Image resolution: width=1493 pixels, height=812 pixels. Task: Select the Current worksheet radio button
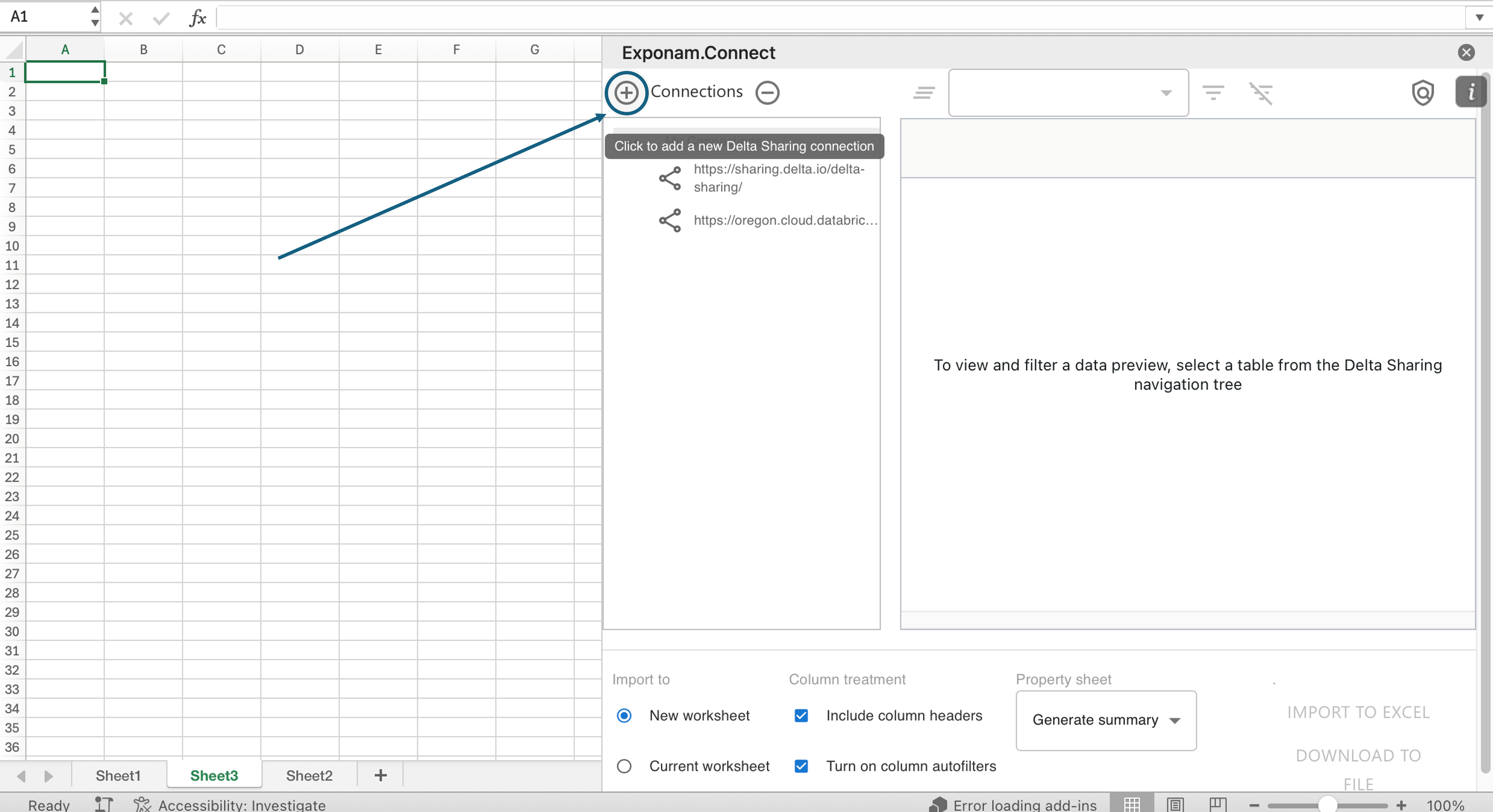click(x=624, y=766)
